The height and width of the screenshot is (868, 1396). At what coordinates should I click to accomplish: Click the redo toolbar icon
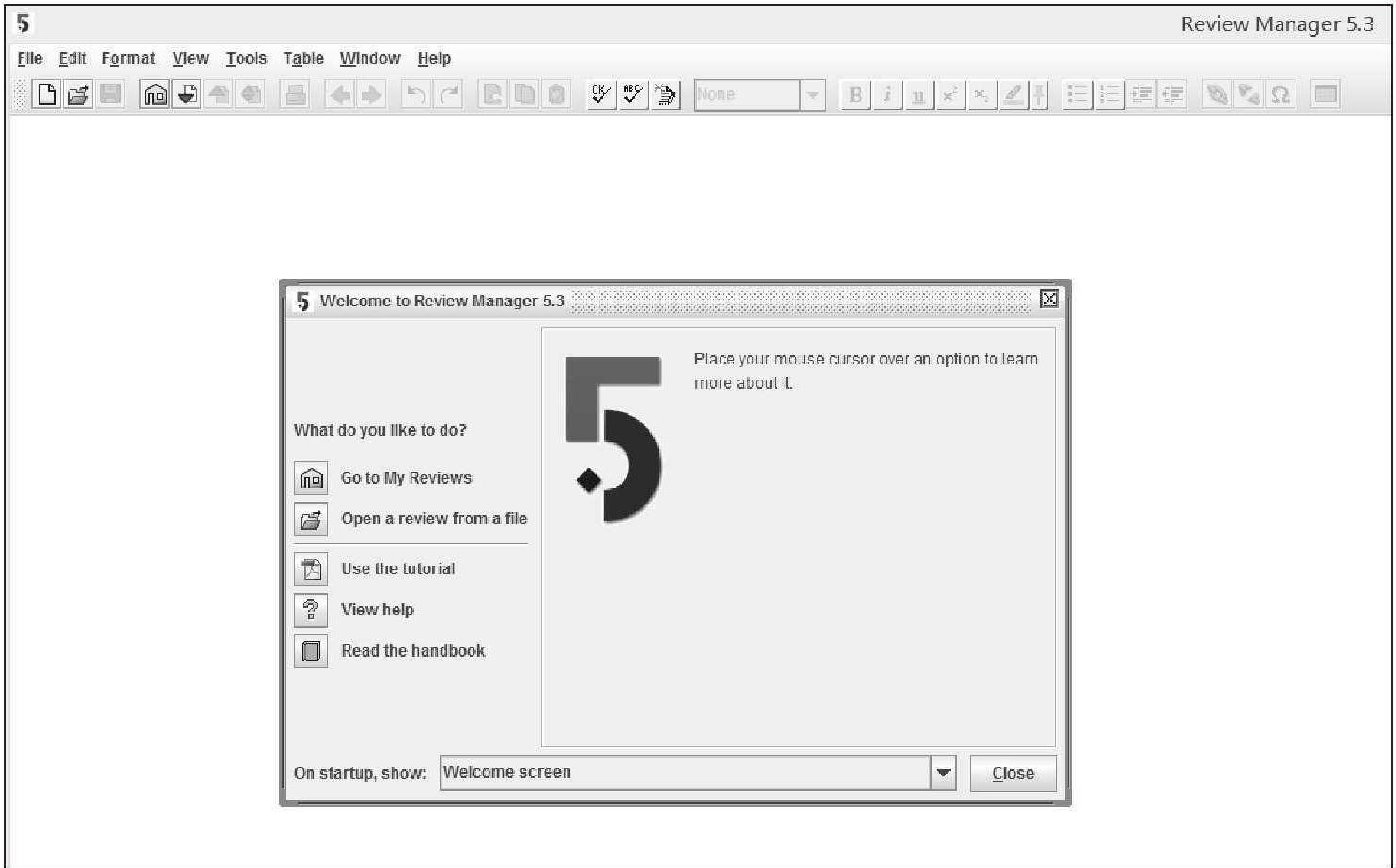click(x=449, y=94)
